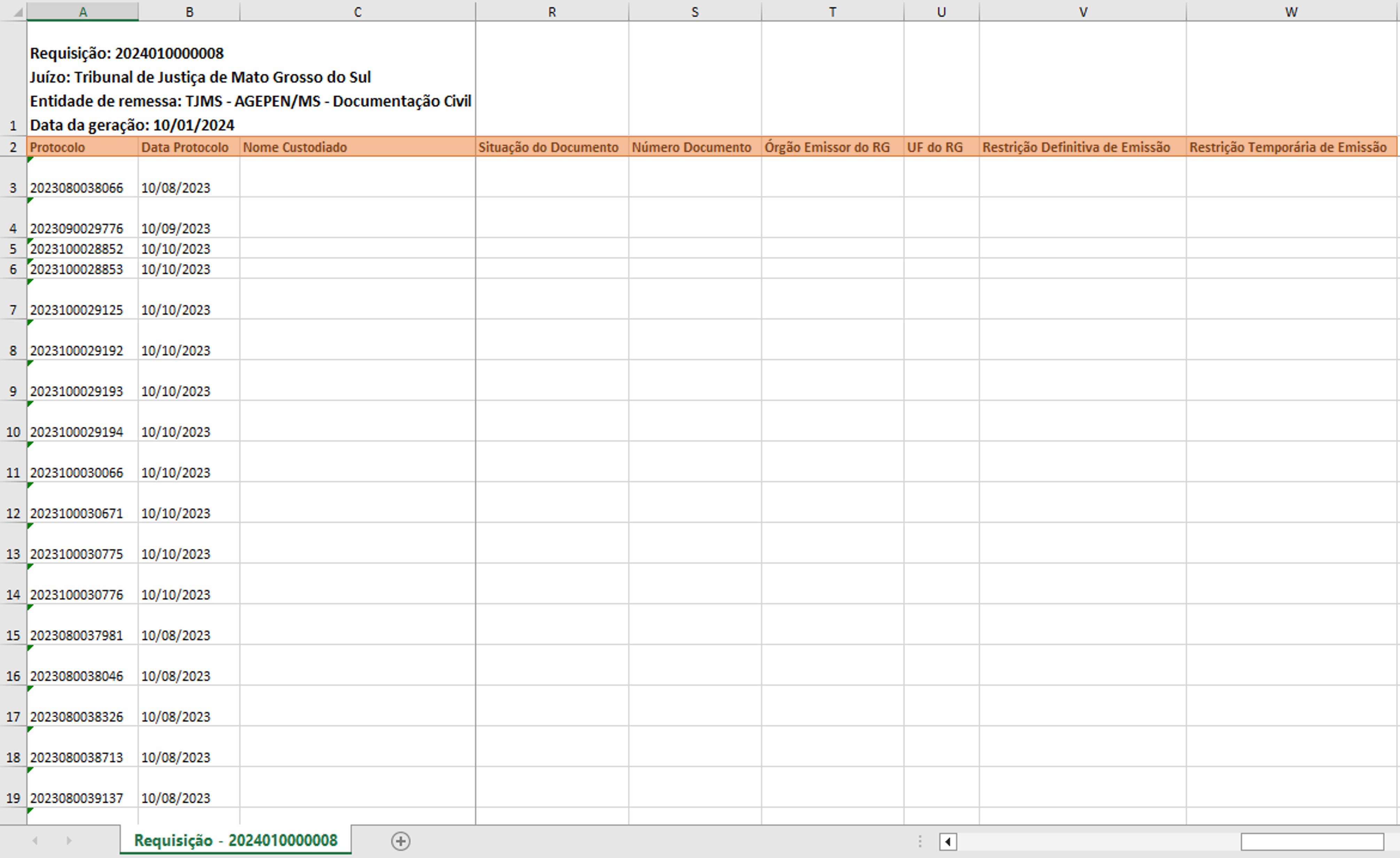Select protocol cell 2023100028852
This screenshot has width=1400, height=858.
[x=82, y=248]
